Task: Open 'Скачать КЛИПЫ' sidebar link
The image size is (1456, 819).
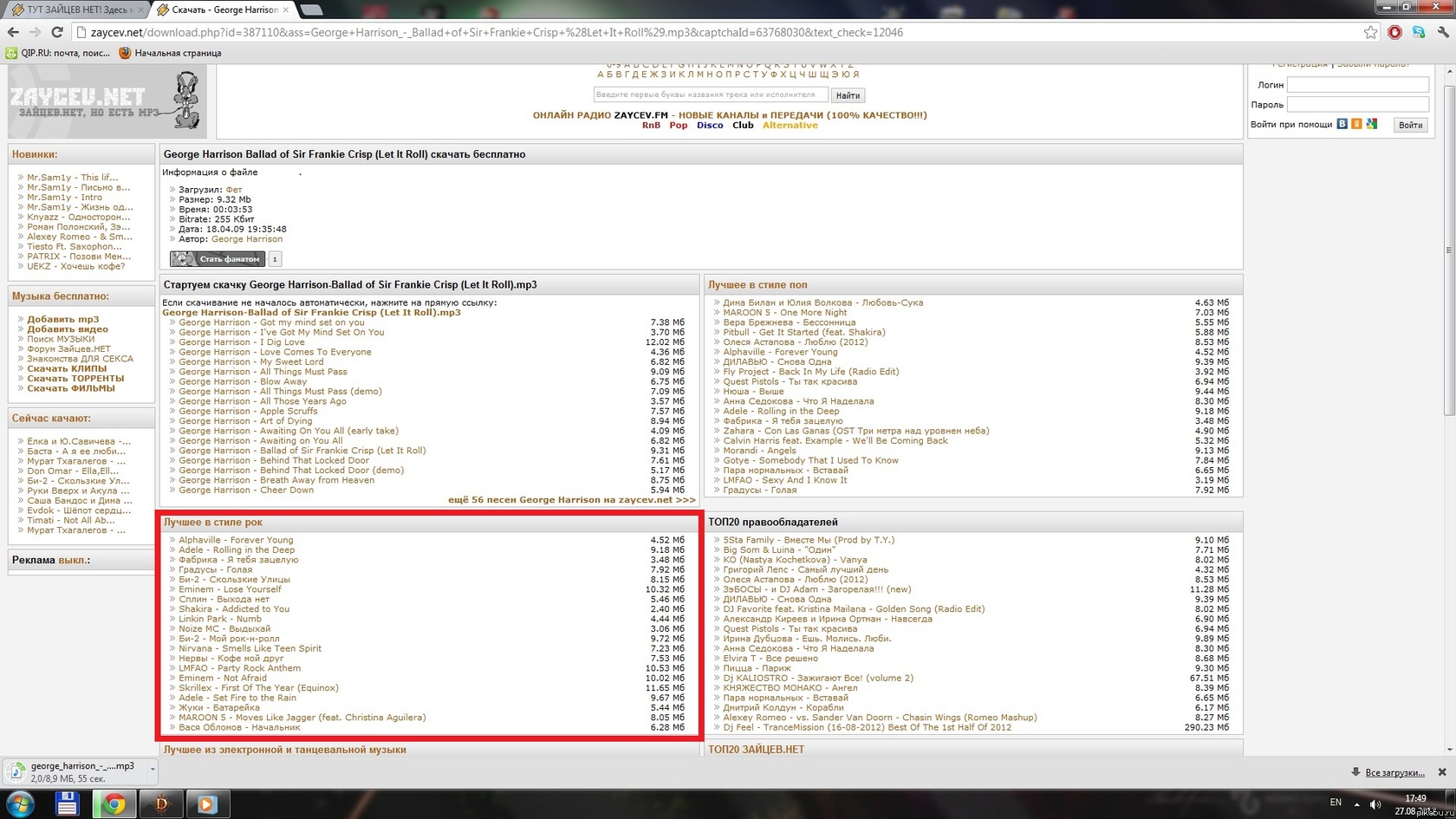Action: [67, 368]
